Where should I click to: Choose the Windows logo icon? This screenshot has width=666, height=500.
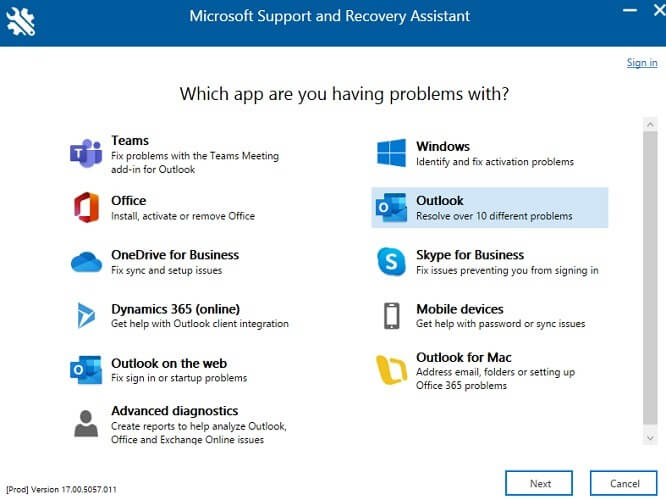pos(391,153)
